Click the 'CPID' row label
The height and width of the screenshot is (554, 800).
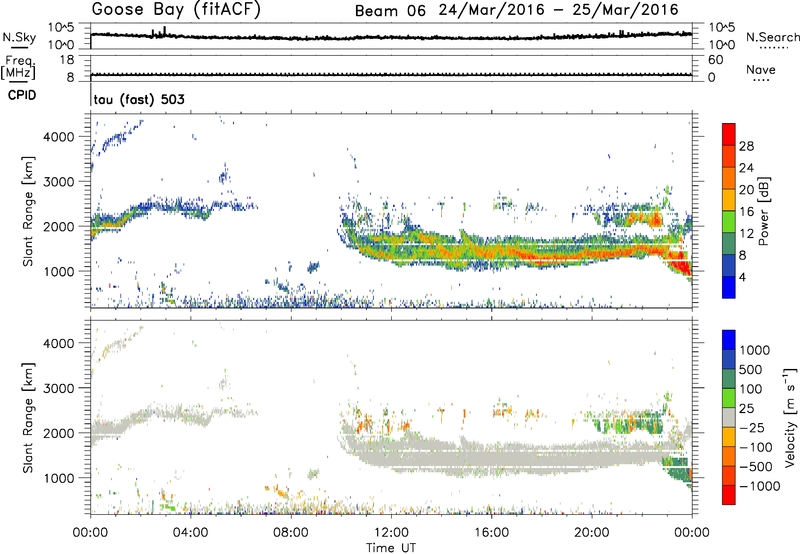click(22, 95)
